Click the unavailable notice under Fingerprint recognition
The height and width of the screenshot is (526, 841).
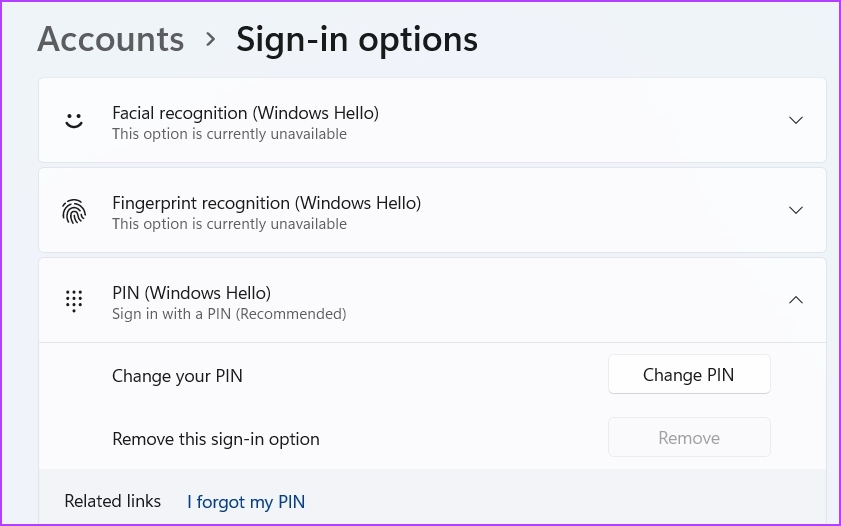click(x=229, y=224)
